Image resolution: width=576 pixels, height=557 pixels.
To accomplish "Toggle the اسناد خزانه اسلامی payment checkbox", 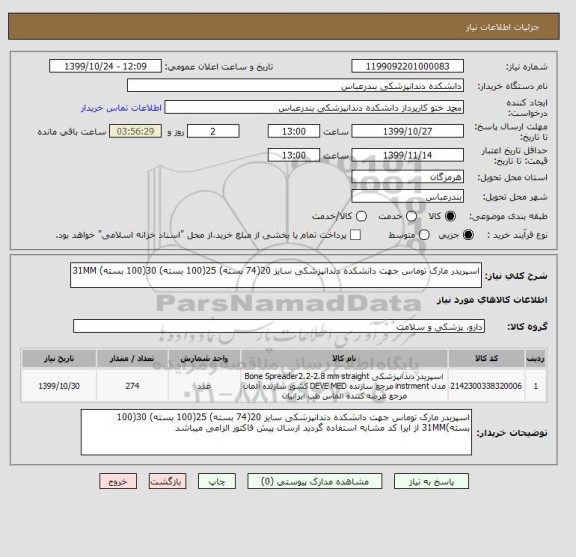I will coord(355,235).
